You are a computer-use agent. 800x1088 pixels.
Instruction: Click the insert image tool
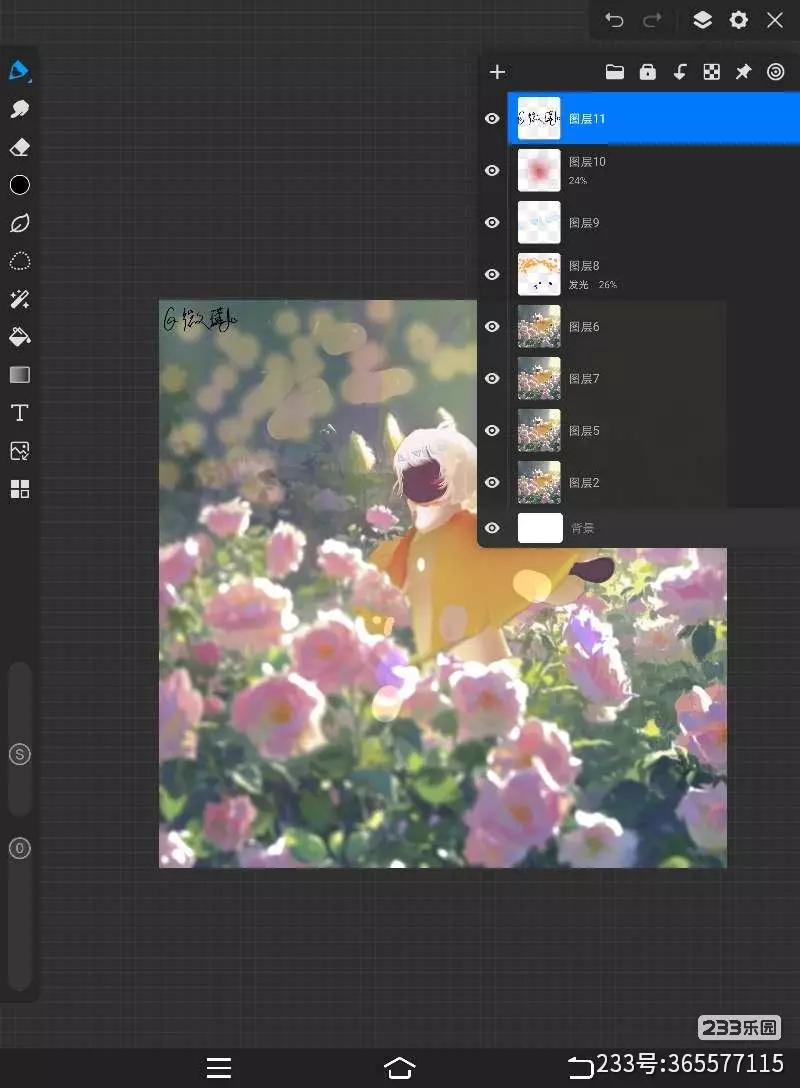pyautogui.click(x=19, y=451)
